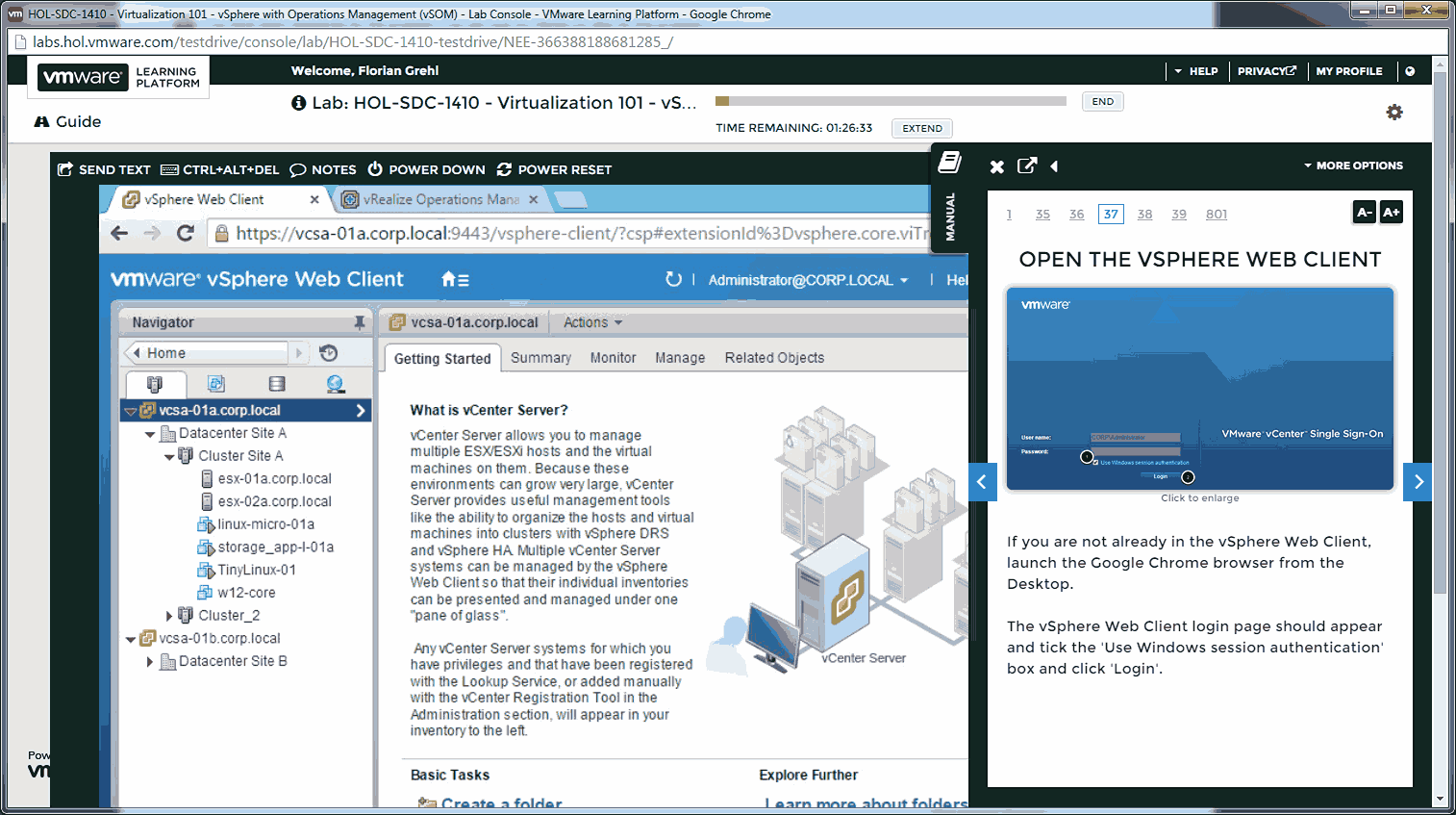Screen dimensions: 1456x815
Task: Select the Hosts and Clusters navigator icon
Action: click(156, 384)
